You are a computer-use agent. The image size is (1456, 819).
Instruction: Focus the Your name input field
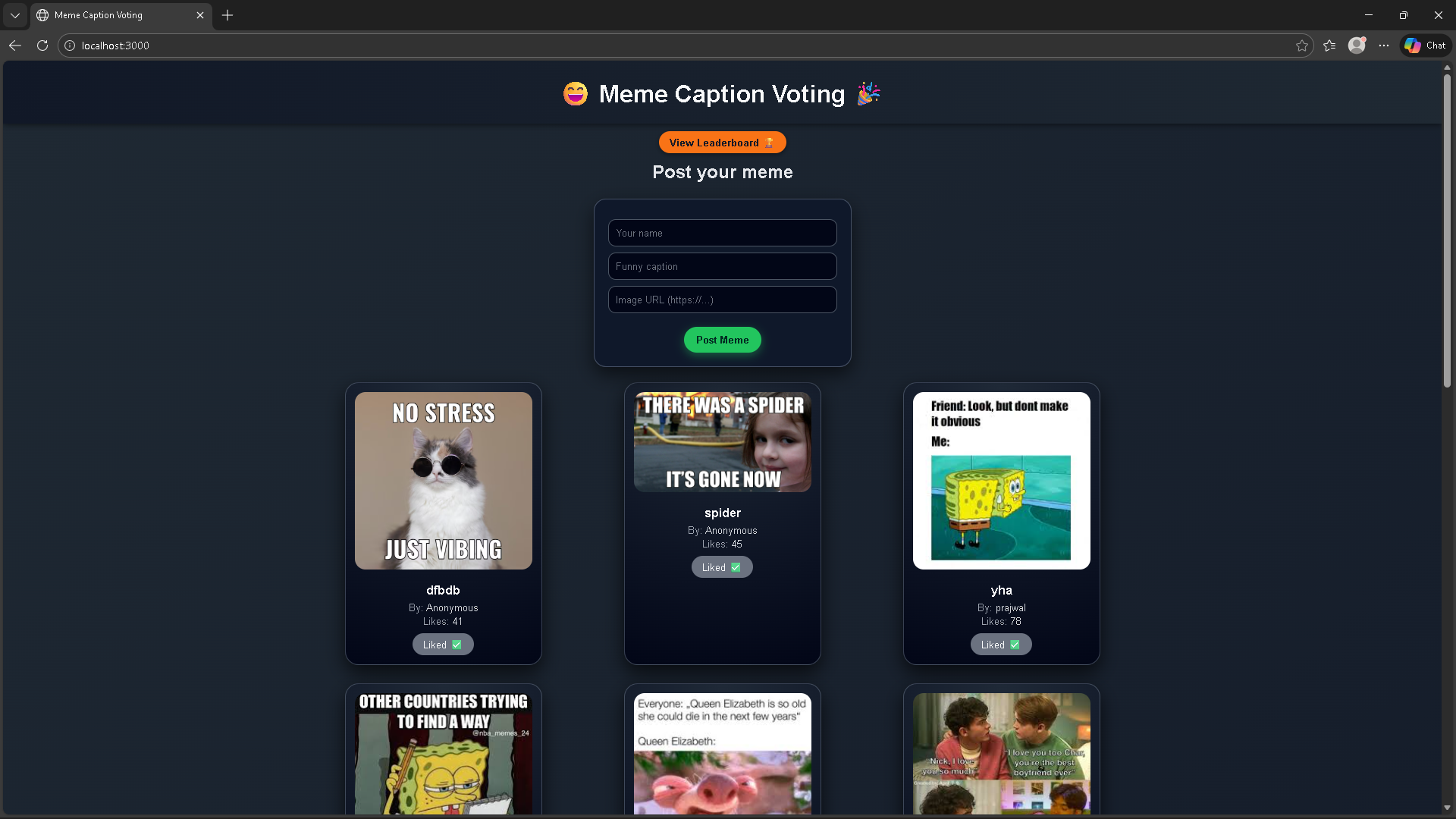(722, 233)
